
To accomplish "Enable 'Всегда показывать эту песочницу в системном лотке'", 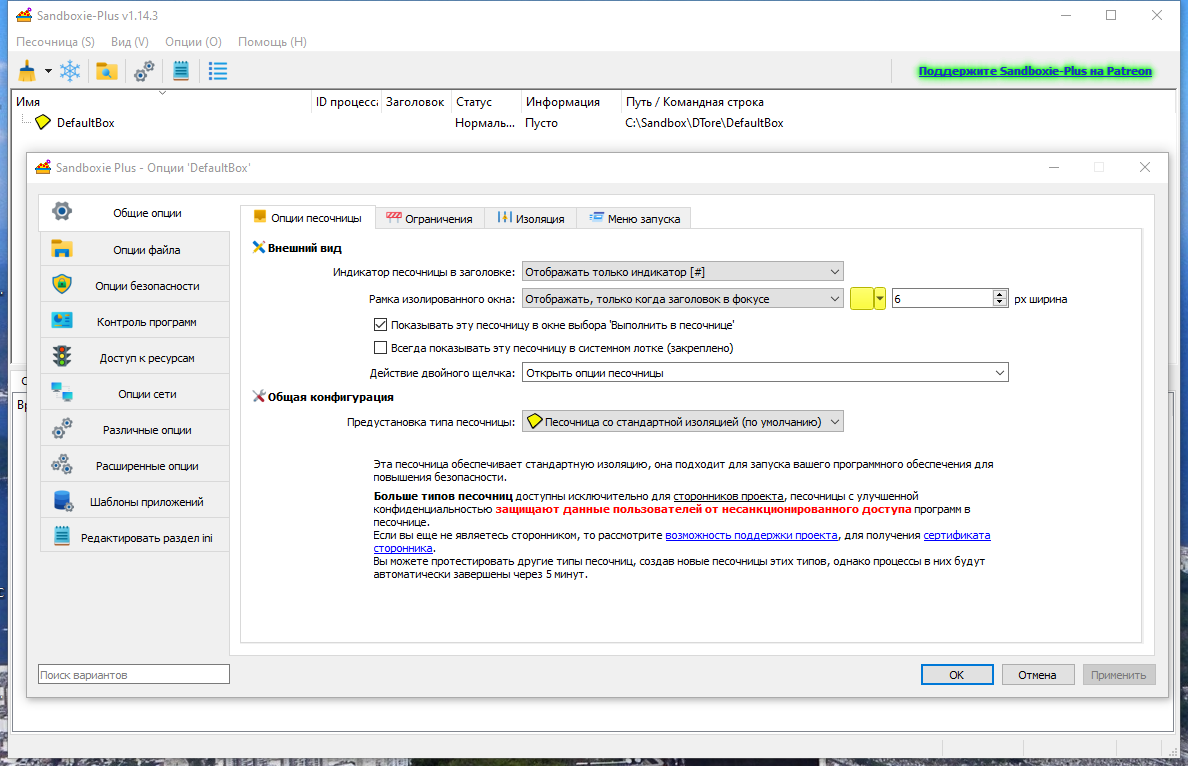I will point(380,348).
